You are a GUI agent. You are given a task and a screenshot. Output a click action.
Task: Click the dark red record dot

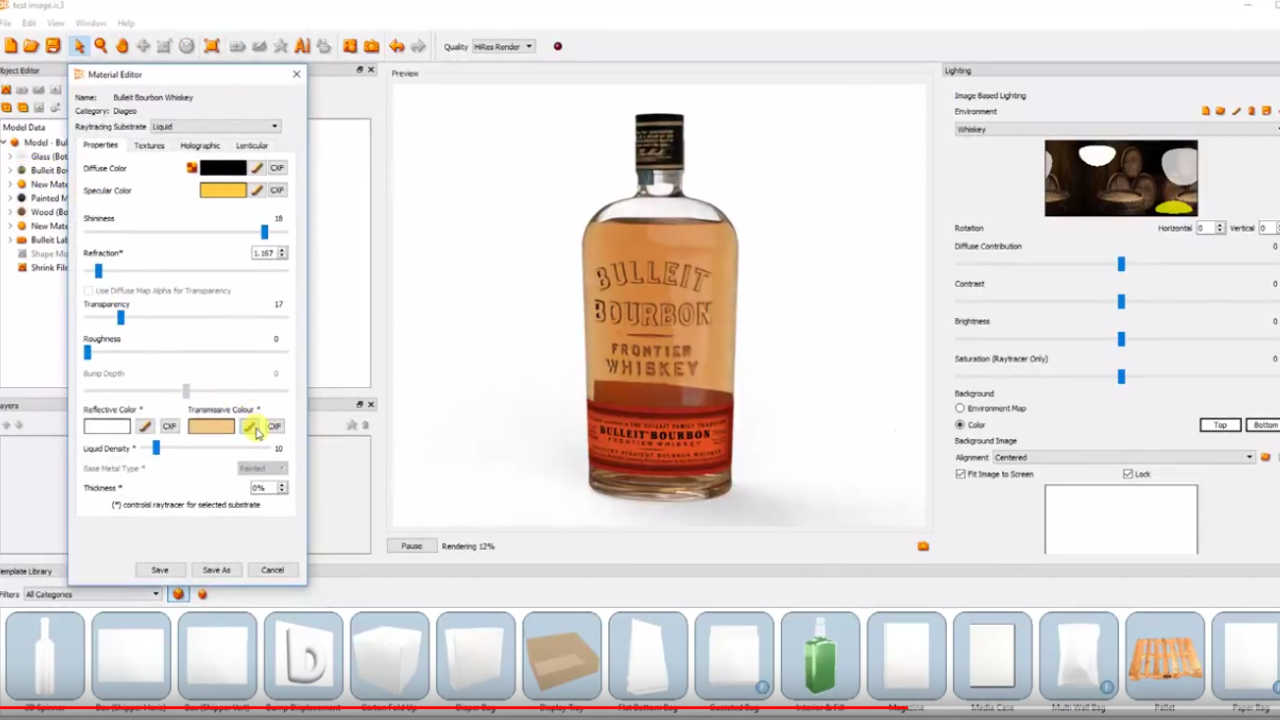pyautogui.click(x=558, y=46)
